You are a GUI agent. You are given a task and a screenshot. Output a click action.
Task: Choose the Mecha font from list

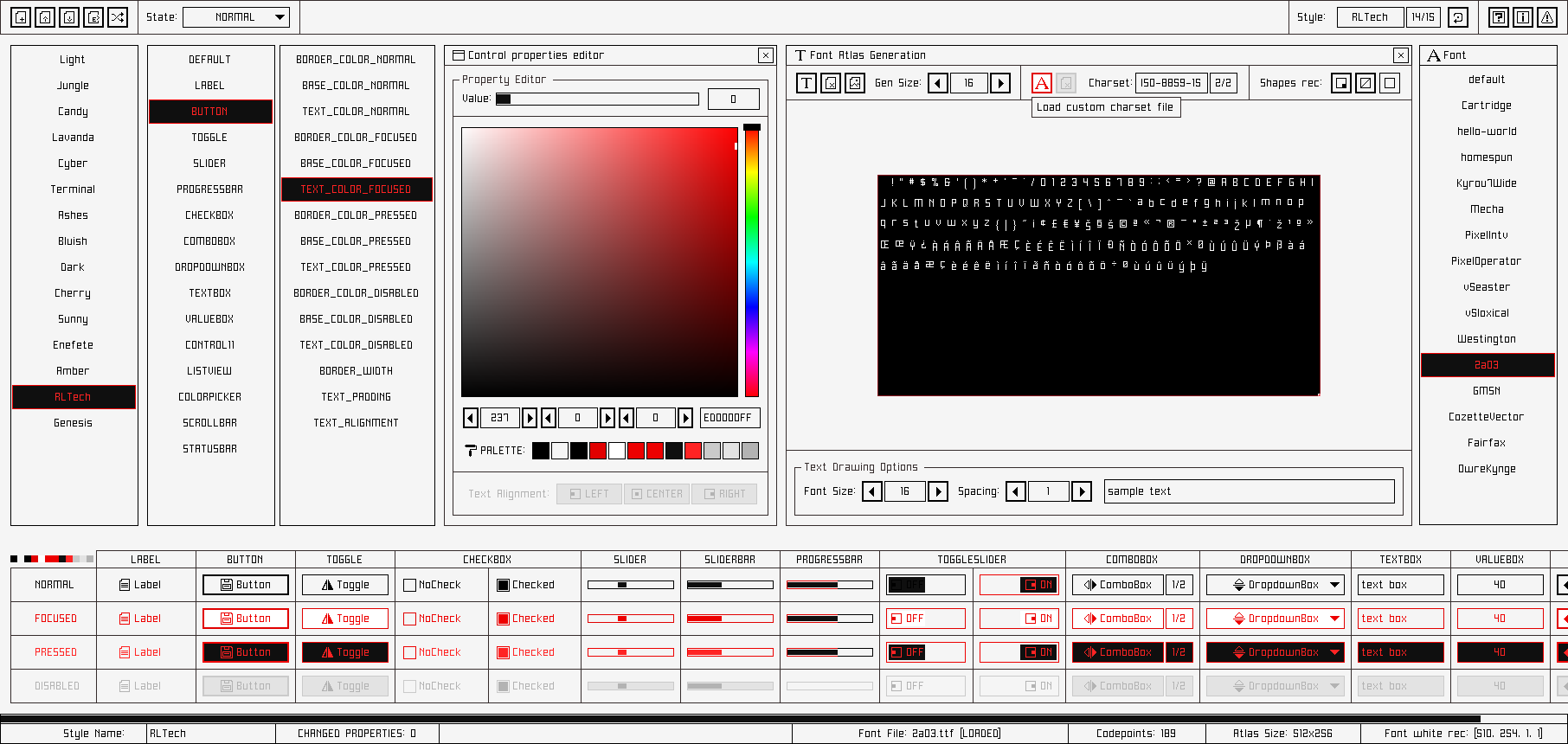coord(1487,209)
